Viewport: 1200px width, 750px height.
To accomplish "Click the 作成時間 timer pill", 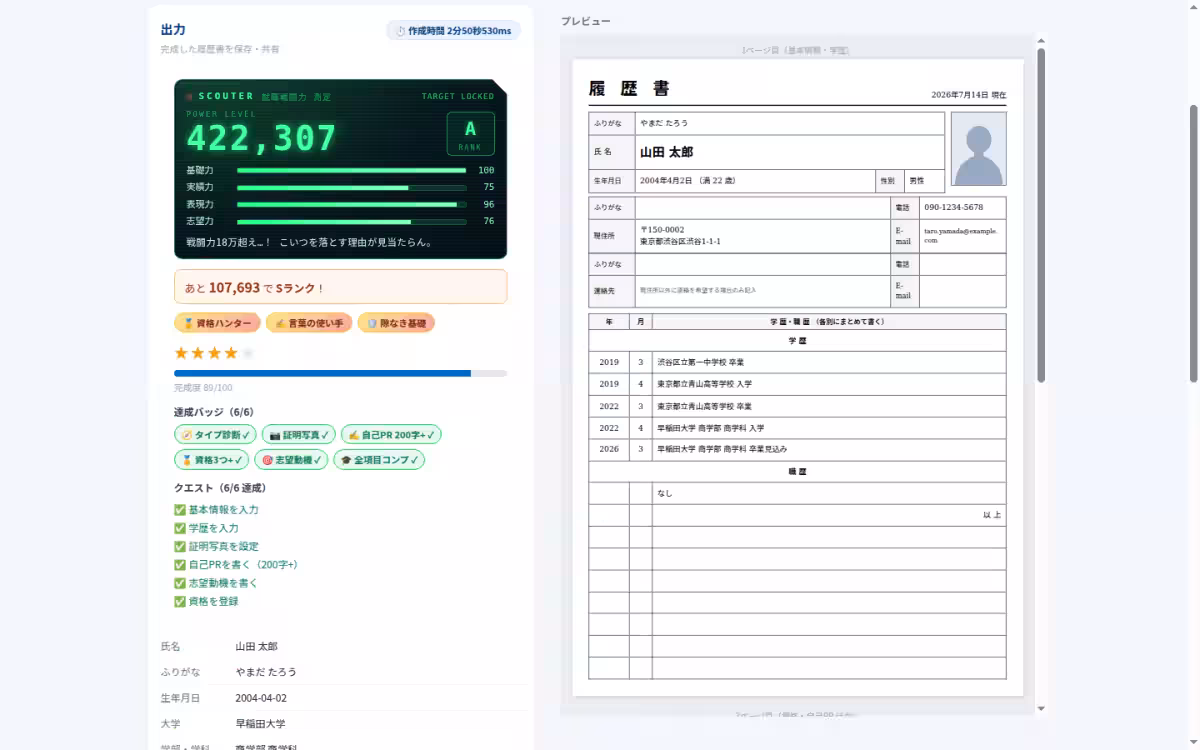I will tap(453, 31).
